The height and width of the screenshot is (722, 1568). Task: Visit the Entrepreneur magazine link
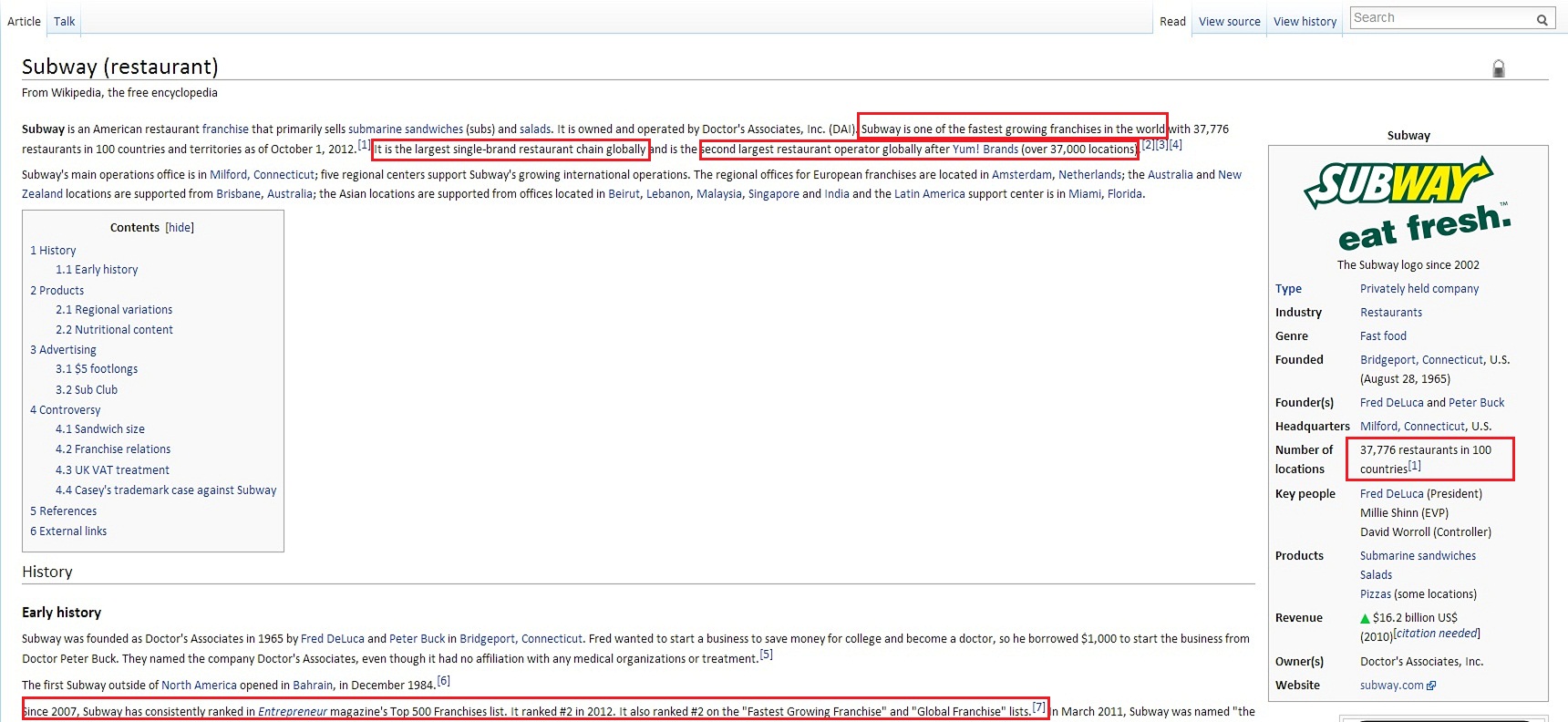[x=293, y=712]
